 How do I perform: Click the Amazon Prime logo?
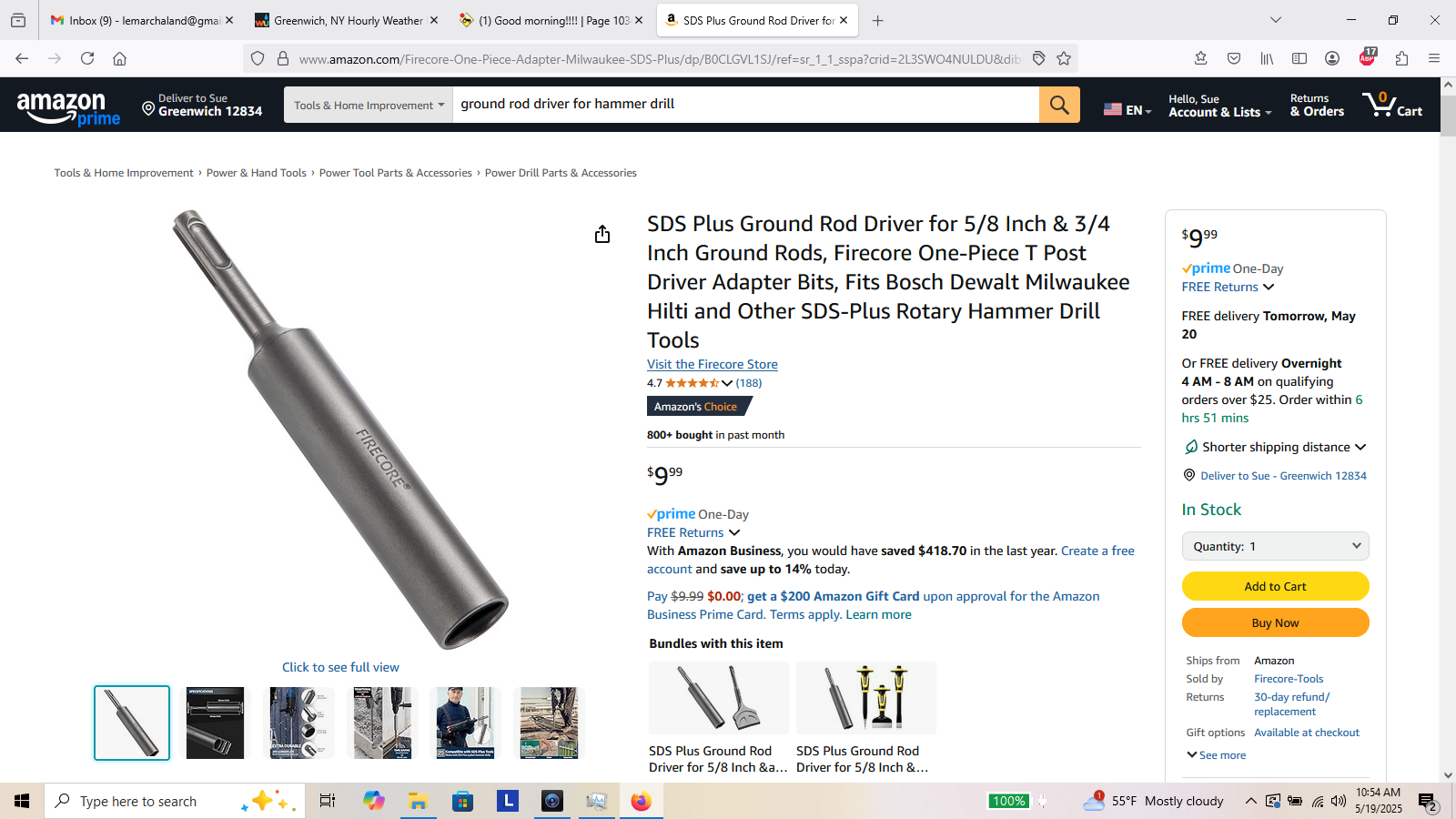[68, 109]
